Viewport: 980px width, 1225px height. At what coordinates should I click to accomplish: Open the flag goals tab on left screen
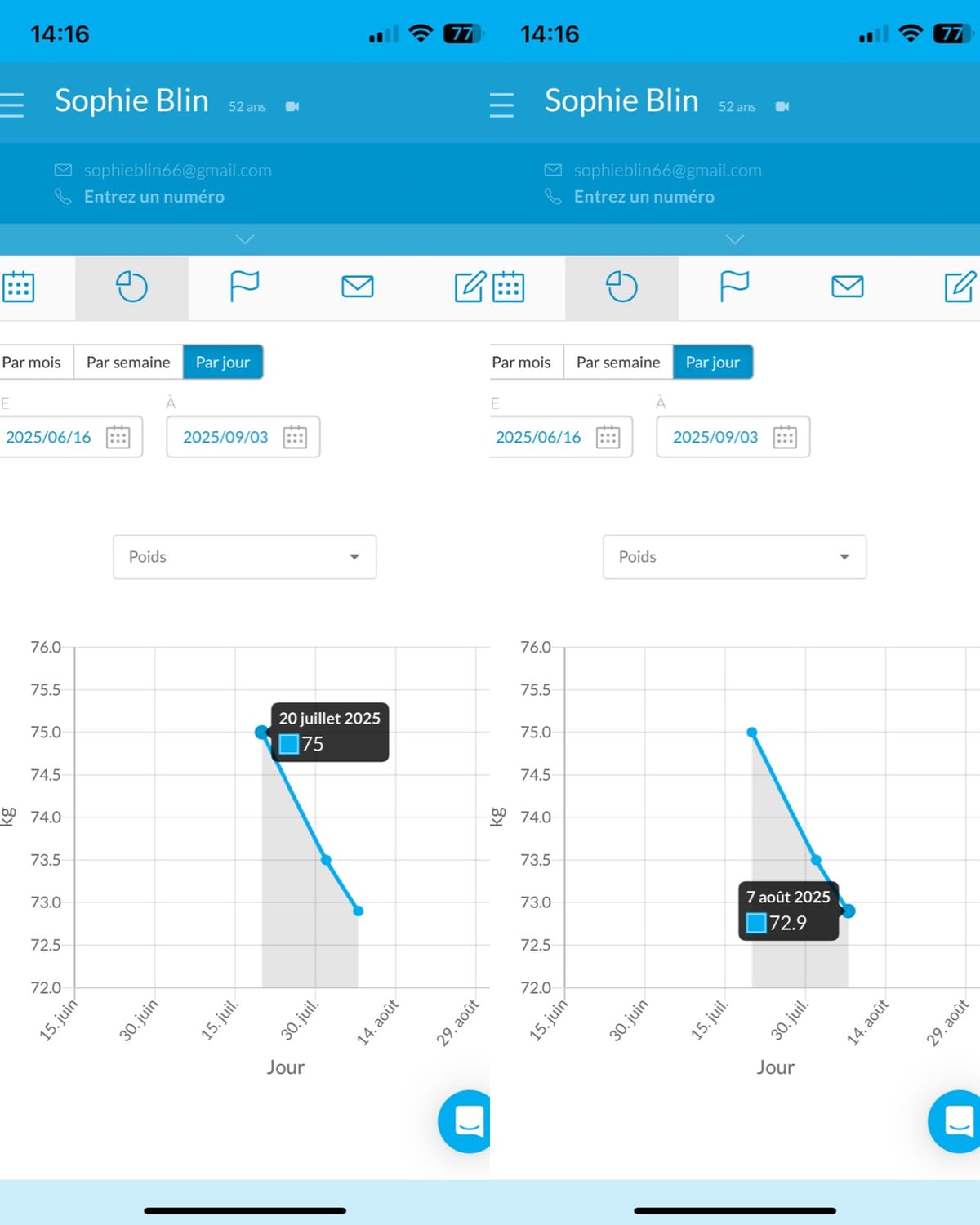coord(244,287)
